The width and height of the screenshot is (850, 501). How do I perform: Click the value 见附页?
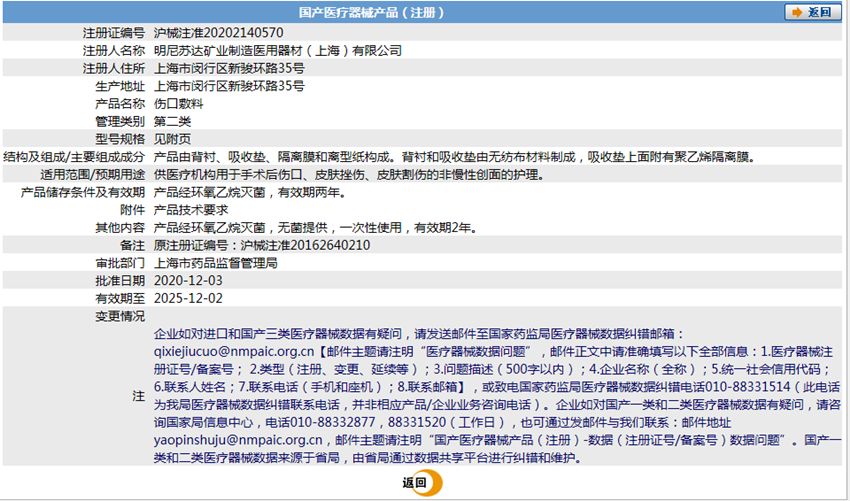pyautogui.click(x=172, y=139)
